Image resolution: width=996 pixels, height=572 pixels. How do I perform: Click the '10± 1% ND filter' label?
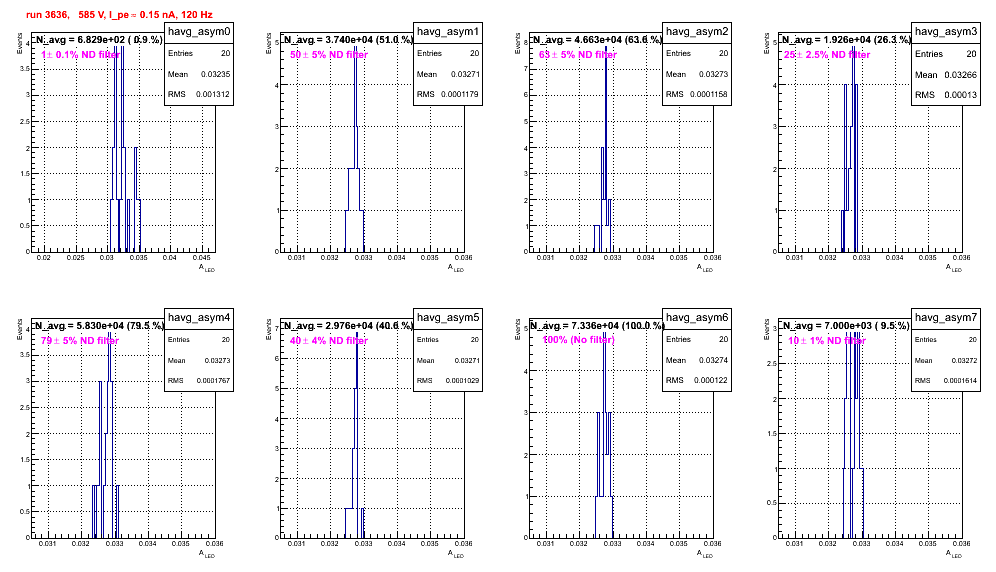click(827, 341)
